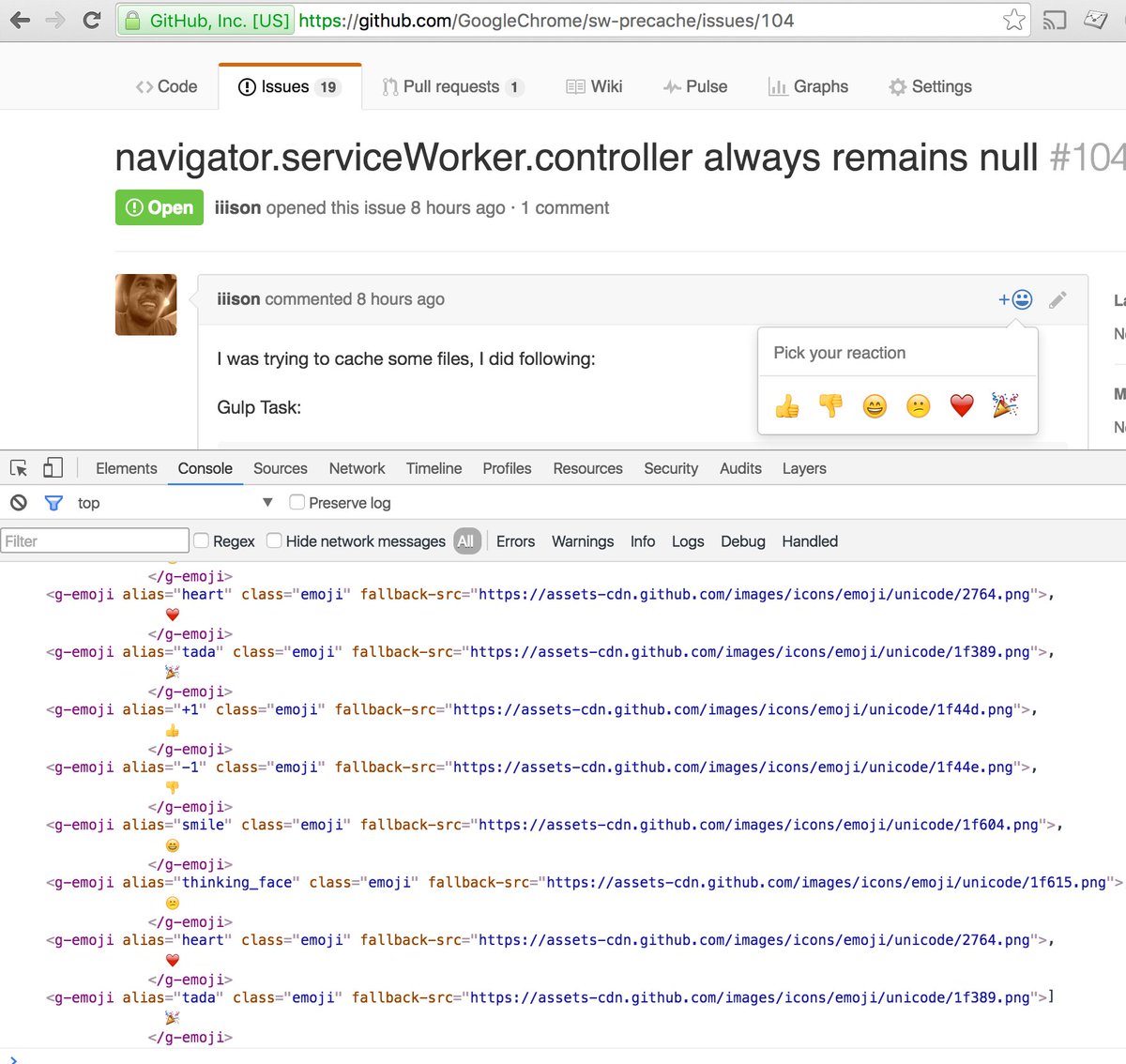The height and width of the screenshot is (1064, 1126).
Task: Switch to the DevTools Layers panel
Action: point(804,468)
